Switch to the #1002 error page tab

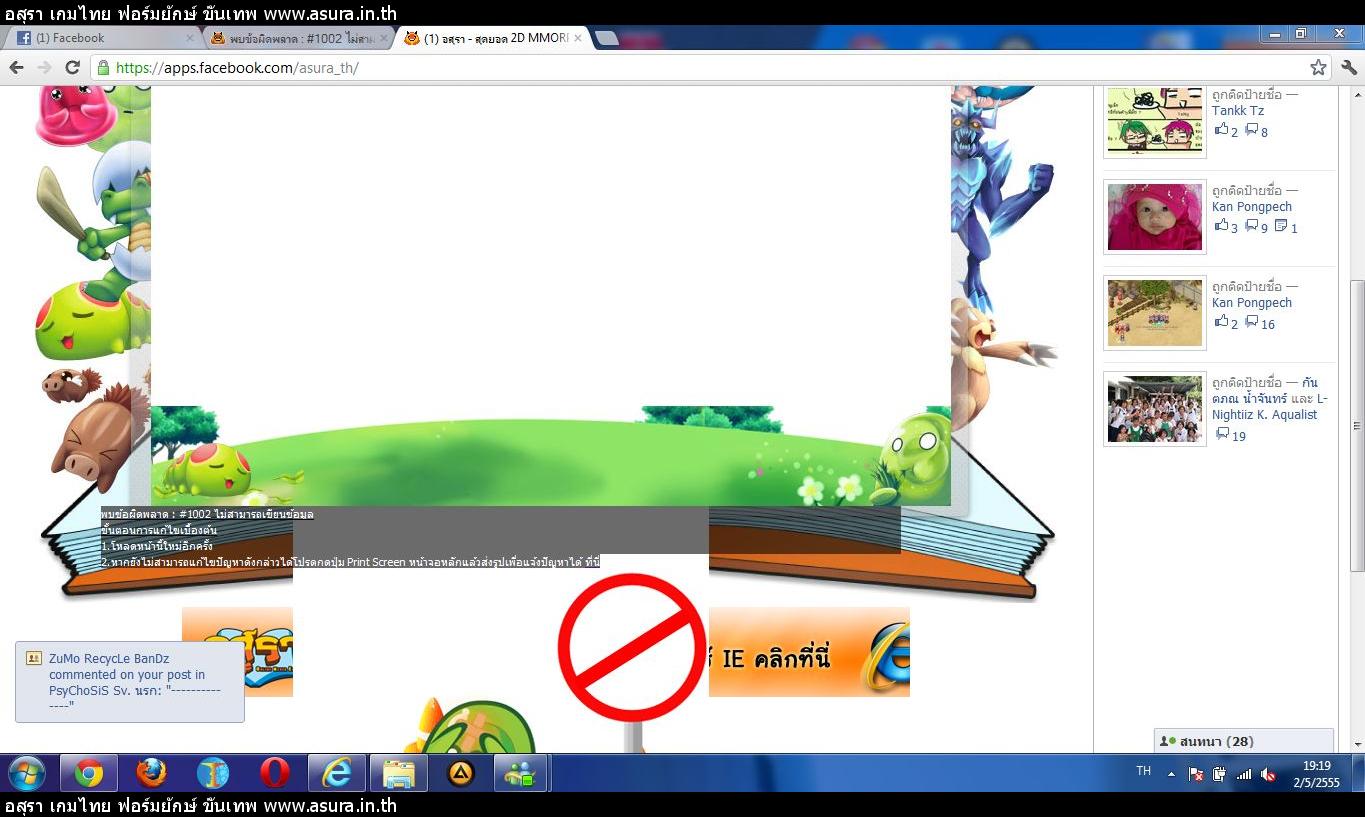tap(297, 38)
